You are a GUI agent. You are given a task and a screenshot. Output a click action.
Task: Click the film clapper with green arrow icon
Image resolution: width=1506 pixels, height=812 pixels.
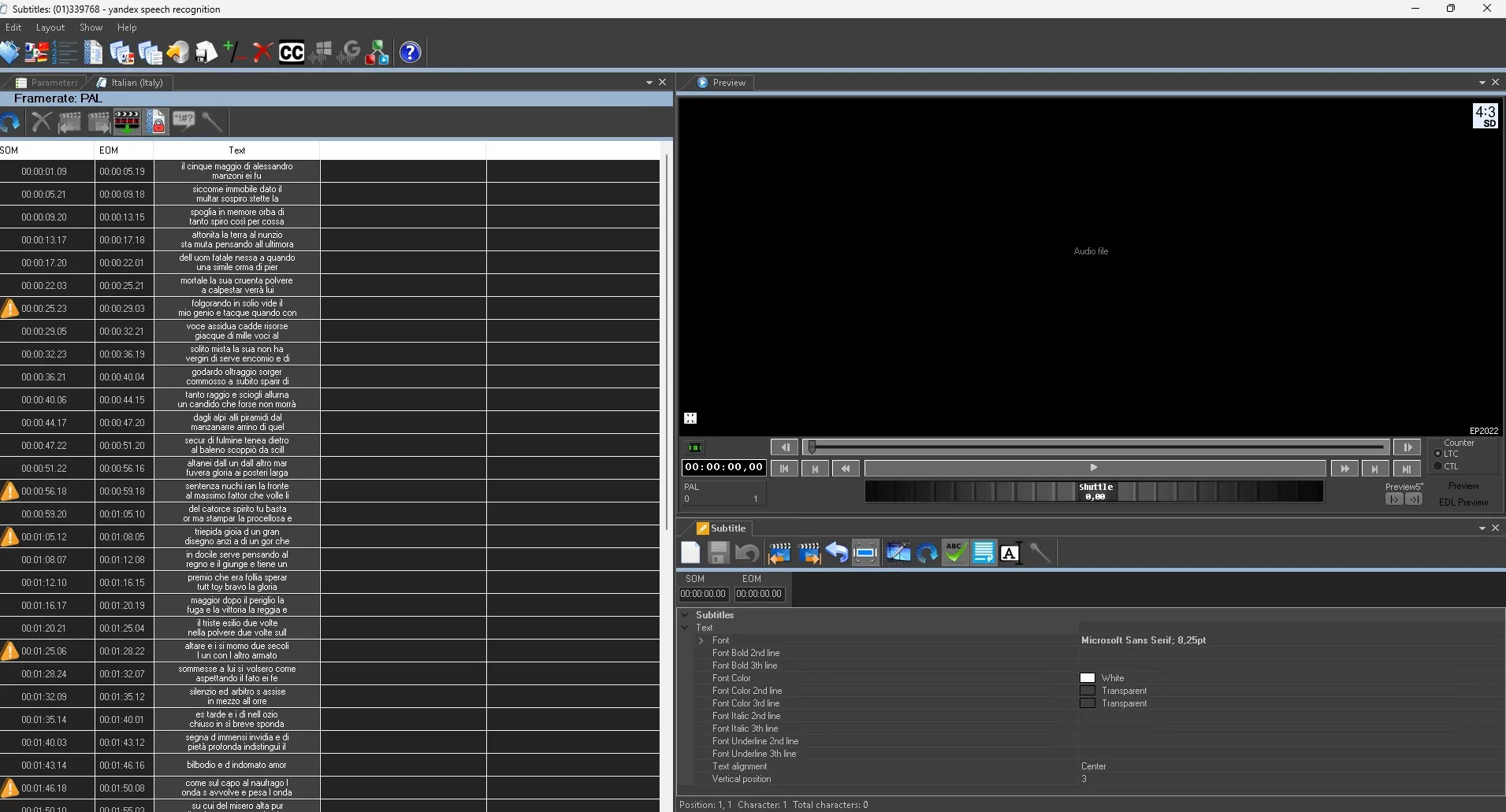(127, 122)
